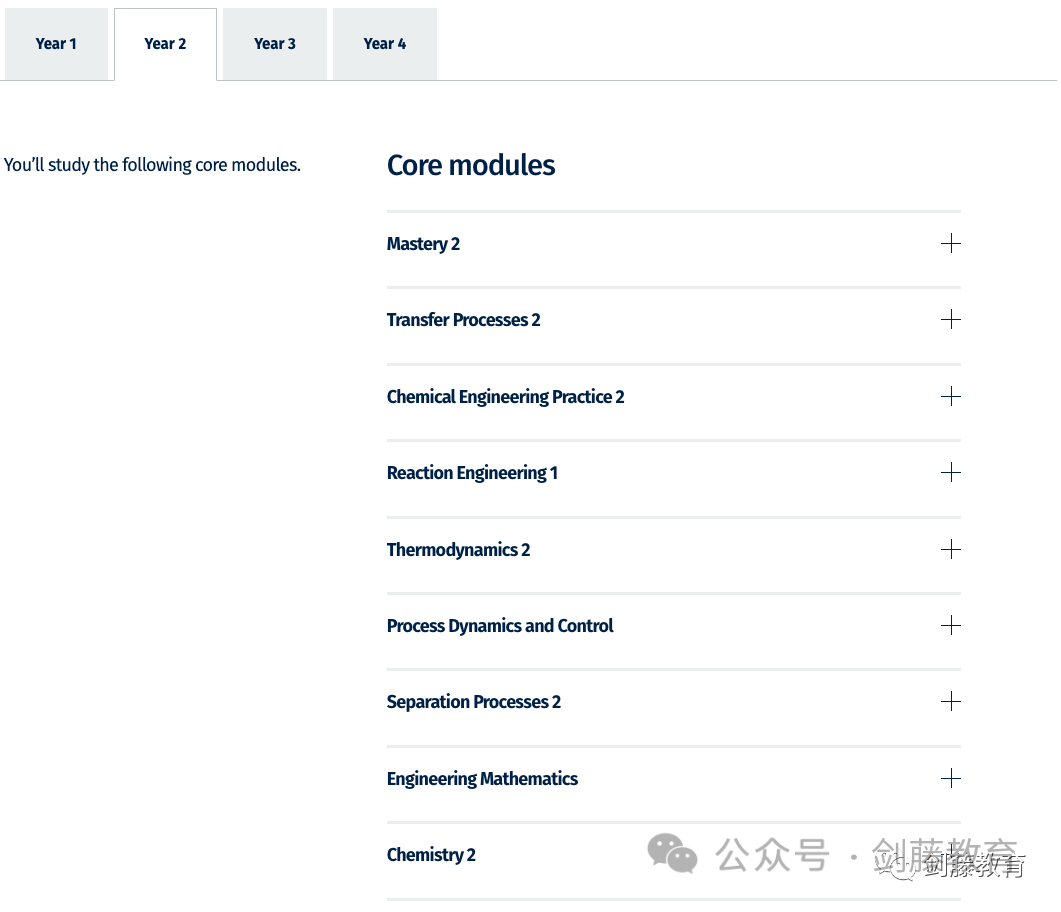Open the Year 3 tab
The image size is (1061, 912).
275,44
